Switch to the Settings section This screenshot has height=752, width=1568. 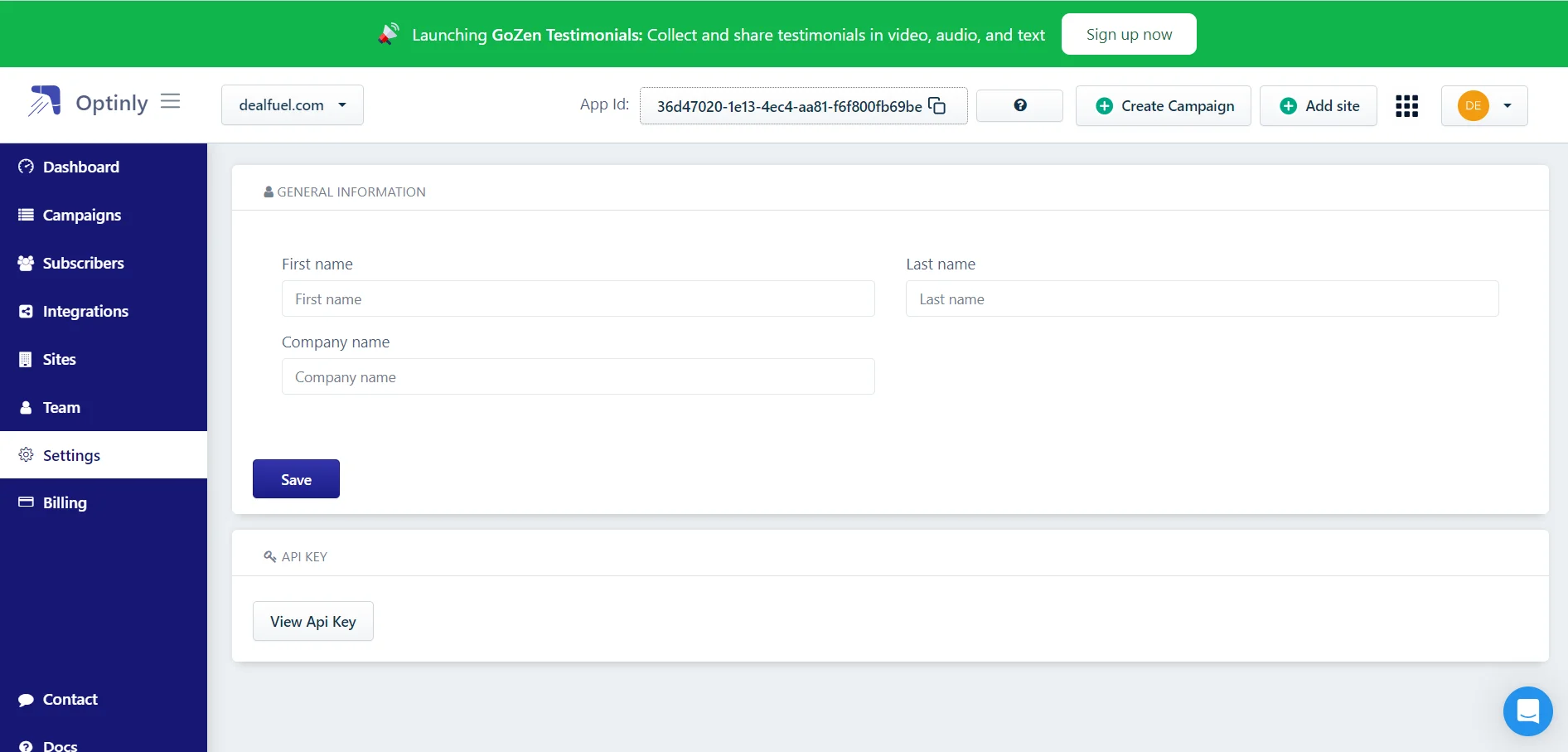tap(72, 455)
